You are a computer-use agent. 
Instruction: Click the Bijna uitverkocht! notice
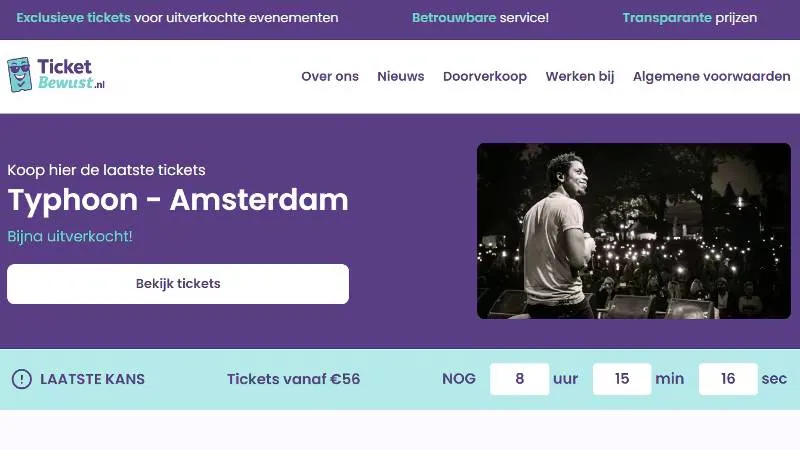click(x=70, y=237)
